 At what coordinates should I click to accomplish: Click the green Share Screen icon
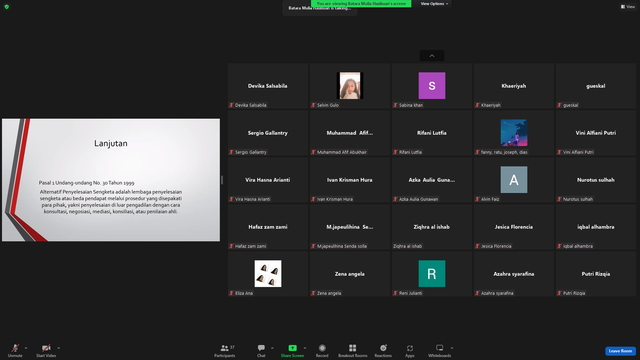(293, 348)
